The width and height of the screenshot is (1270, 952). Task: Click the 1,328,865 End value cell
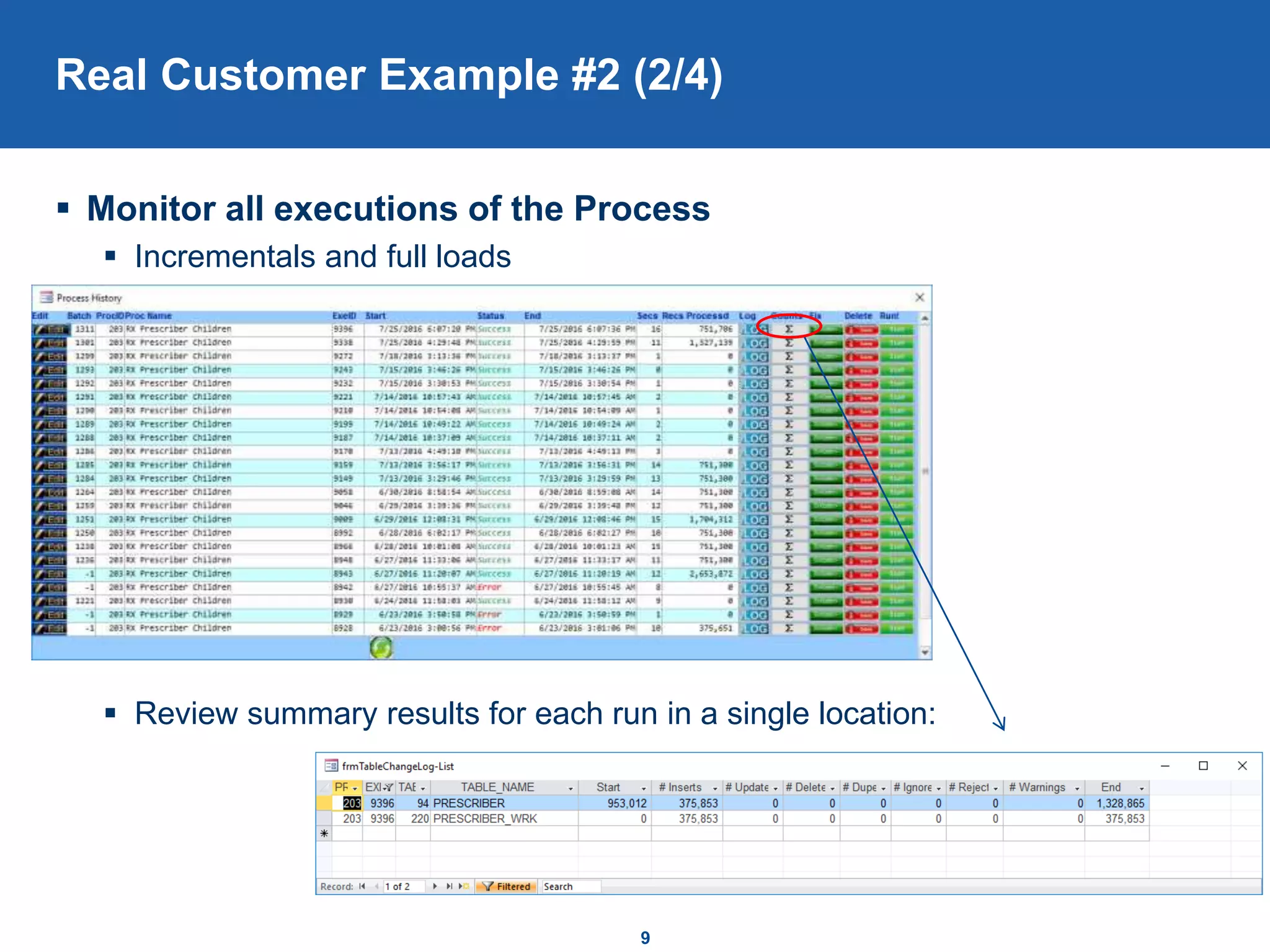pyautogui.click(x=1117, y=803)
